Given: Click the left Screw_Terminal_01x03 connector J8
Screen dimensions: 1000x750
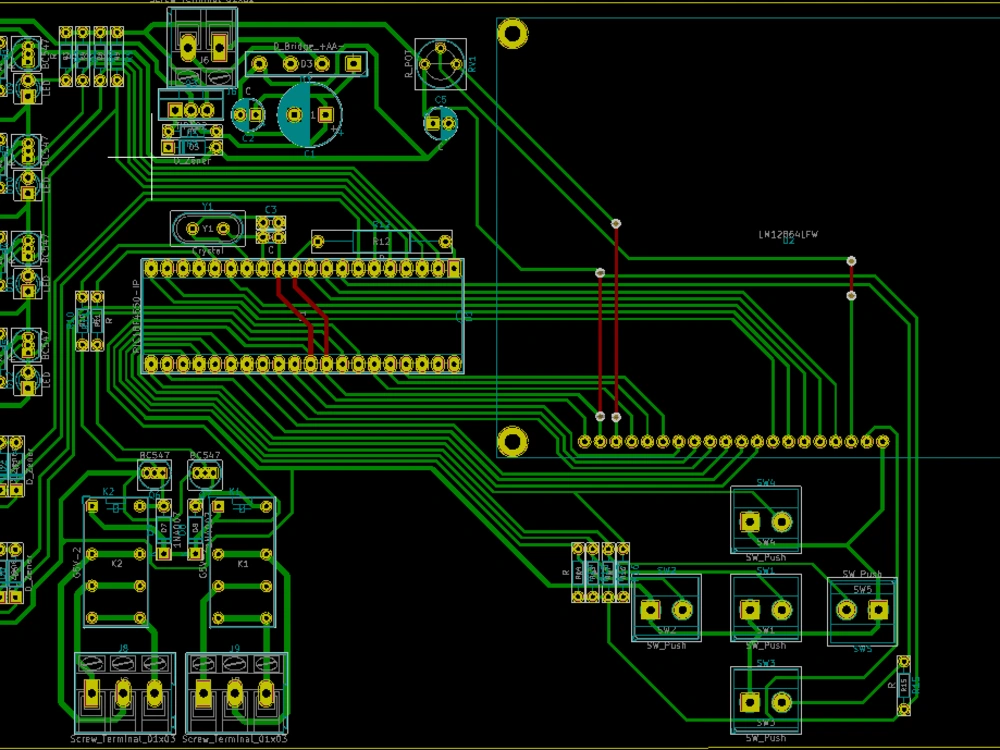Looking at the screenshot, I should 122,690.
